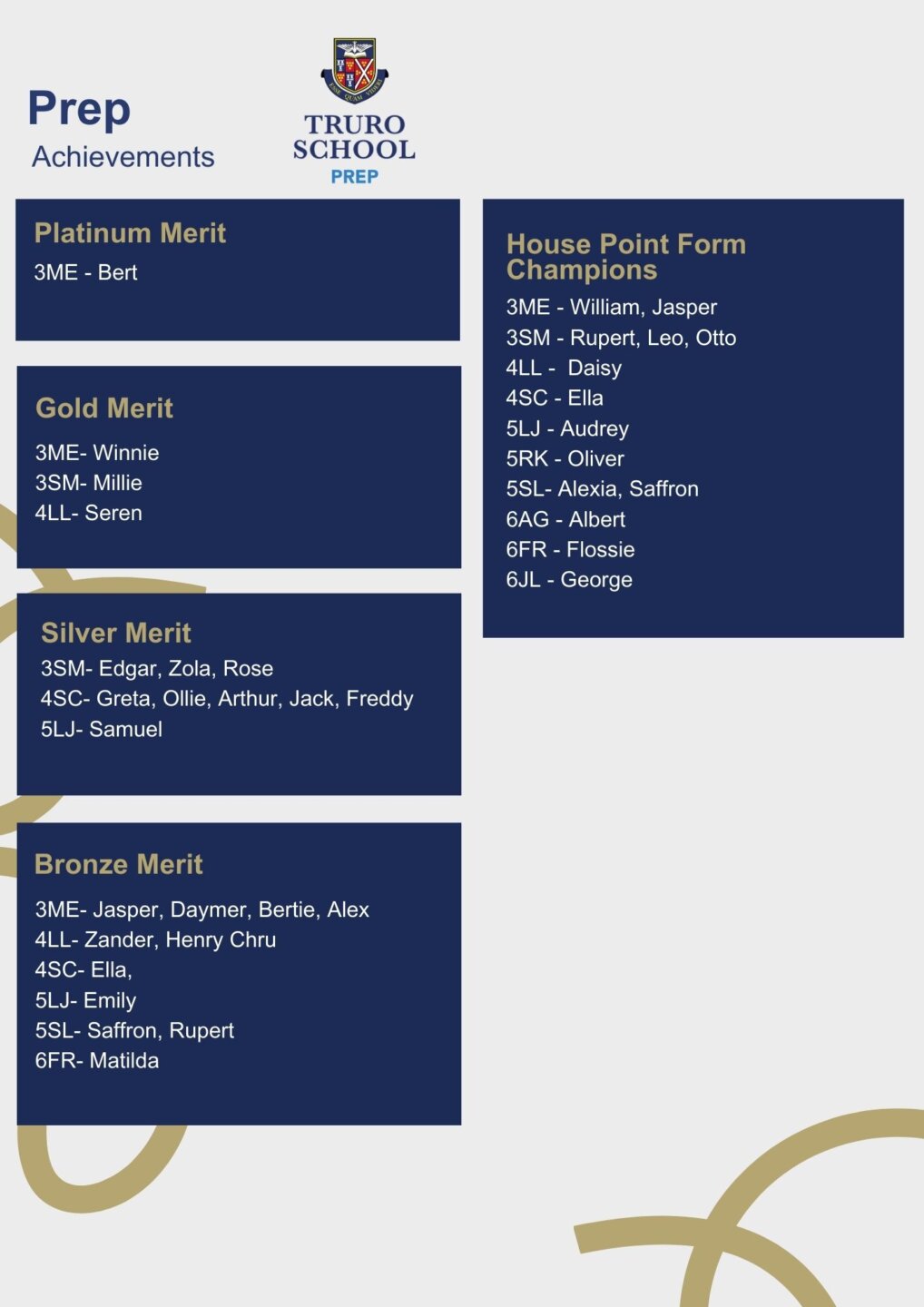The height and width of the screenshot is (1307, 924).
Task: Click the Achievements subtitle
Action: (123, 157)
